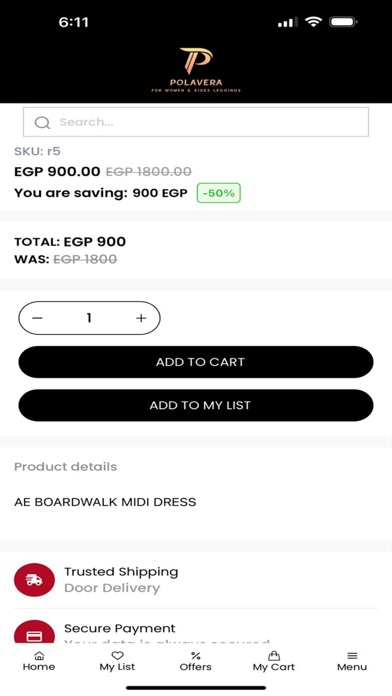The height and width of the screenshot is (696, 392).
Task: Increase quantity with the plus button
Action: click(141, 318)
